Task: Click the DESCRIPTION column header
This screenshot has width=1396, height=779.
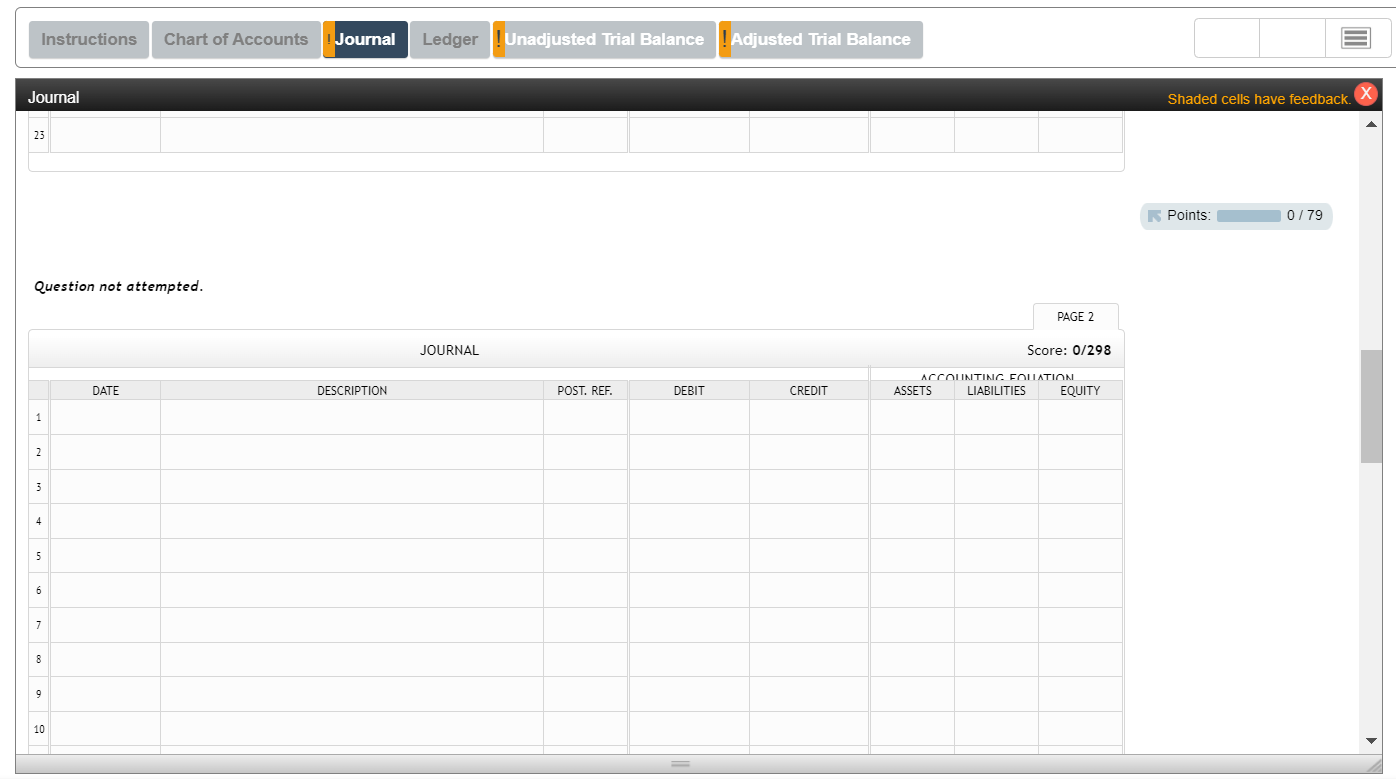Action: click(x=352, y=391)
